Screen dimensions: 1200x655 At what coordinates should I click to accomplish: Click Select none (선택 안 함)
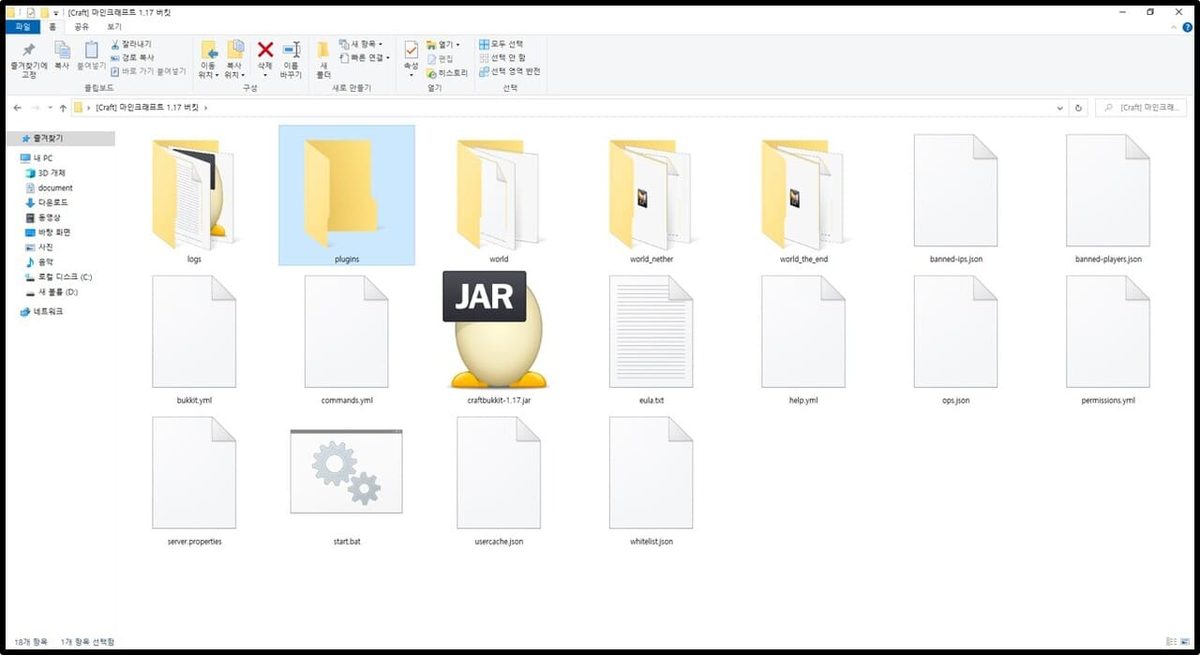tap(502, 58)
